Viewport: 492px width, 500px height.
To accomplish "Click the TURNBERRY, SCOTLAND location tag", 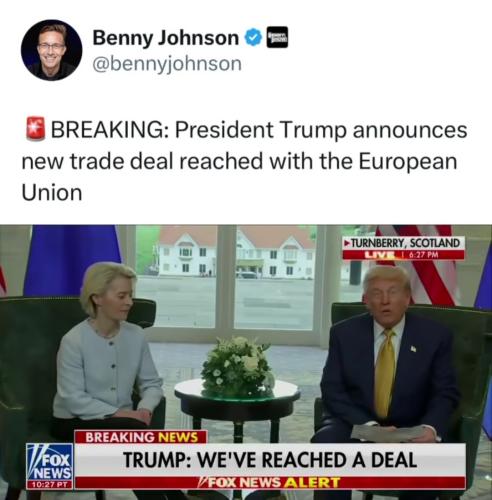I will 404,243.
